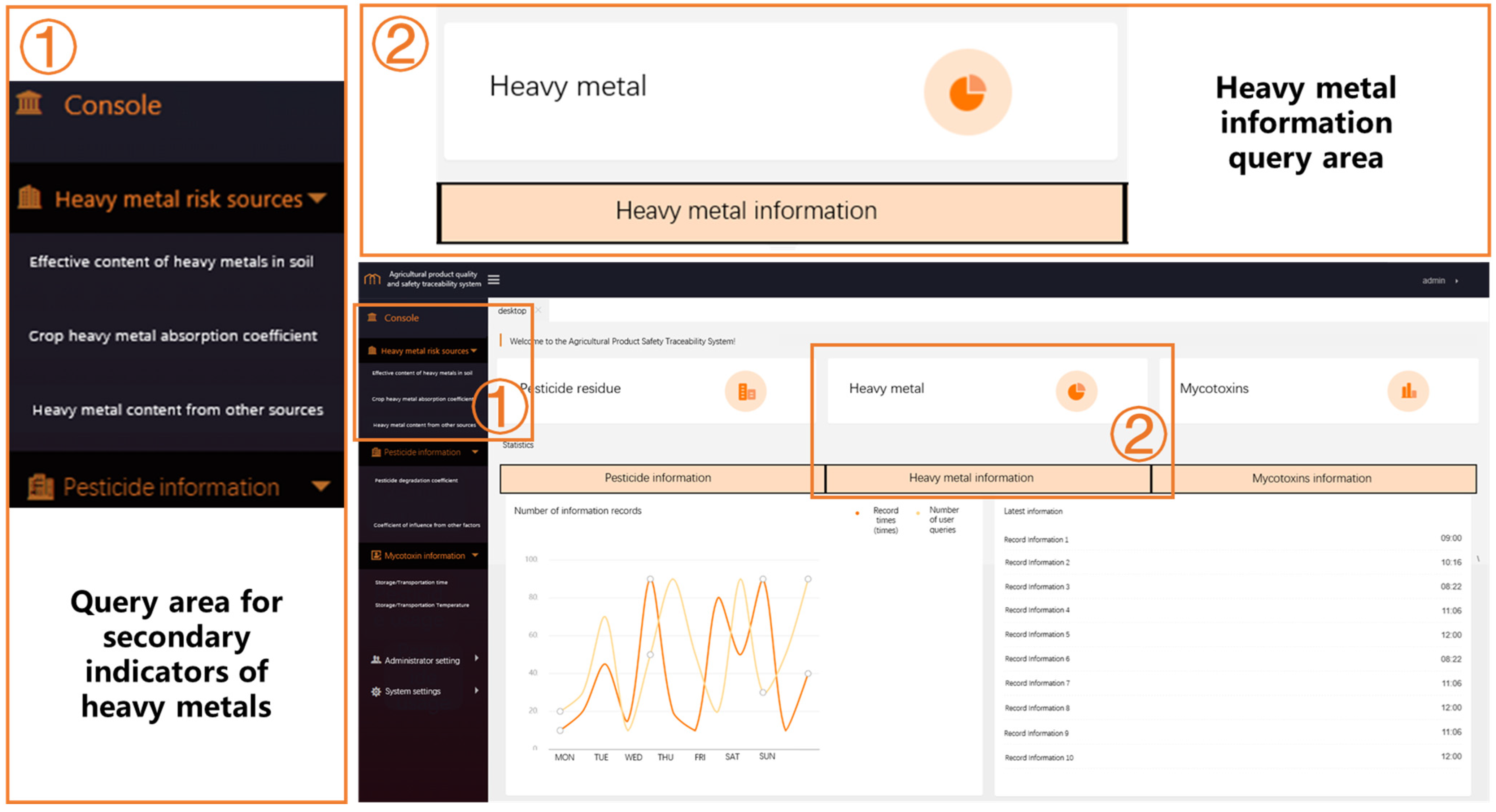The height and width of the screenshot is (812, 1496).
Task: Click the large enlarged pie chart icon
Action: tap(968, 92)
